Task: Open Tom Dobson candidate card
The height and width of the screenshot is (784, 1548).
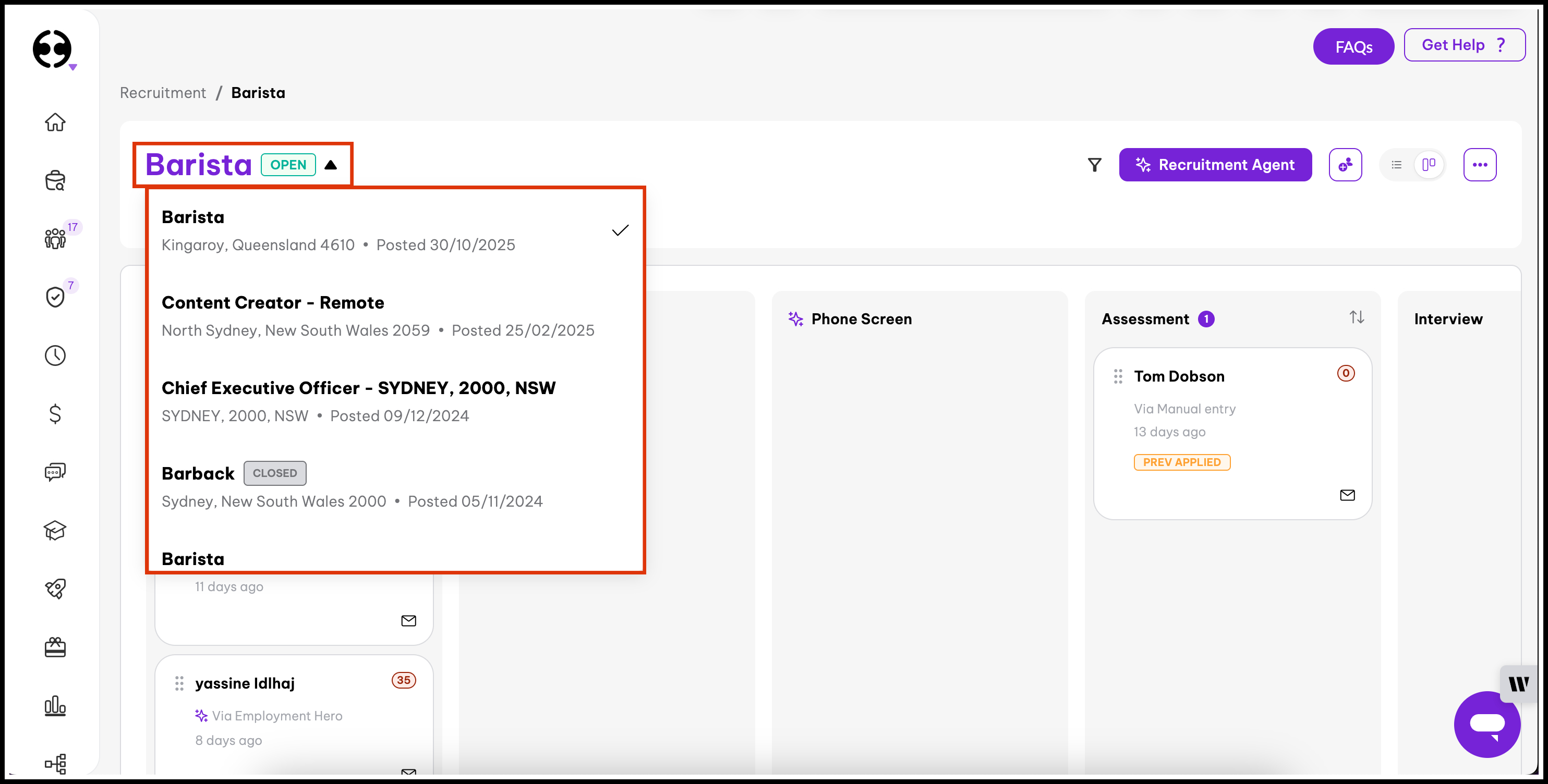Action: pyautogui.click(x=1178, y=376)
